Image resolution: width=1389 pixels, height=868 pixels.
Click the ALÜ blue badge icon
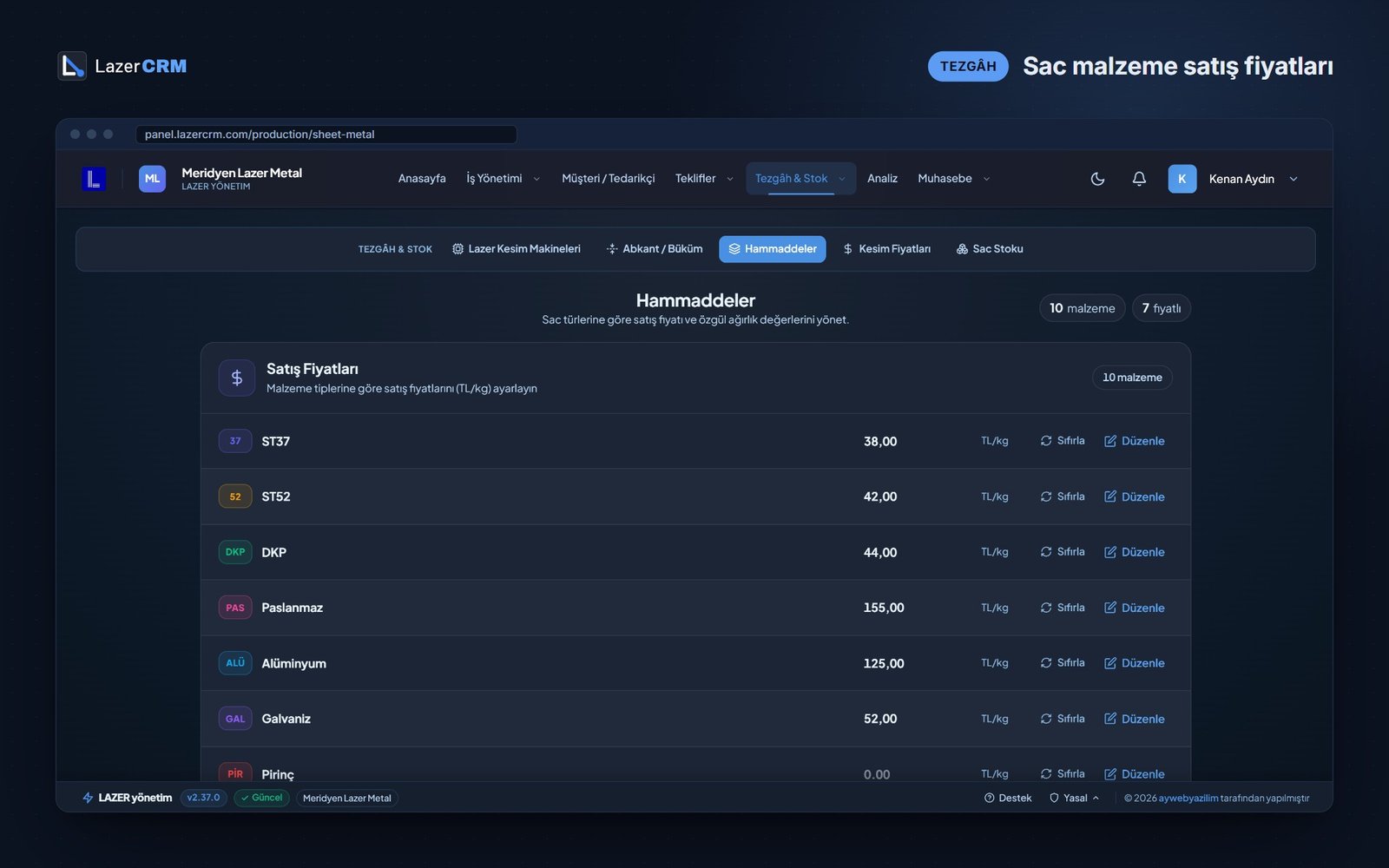pos(235,663)
